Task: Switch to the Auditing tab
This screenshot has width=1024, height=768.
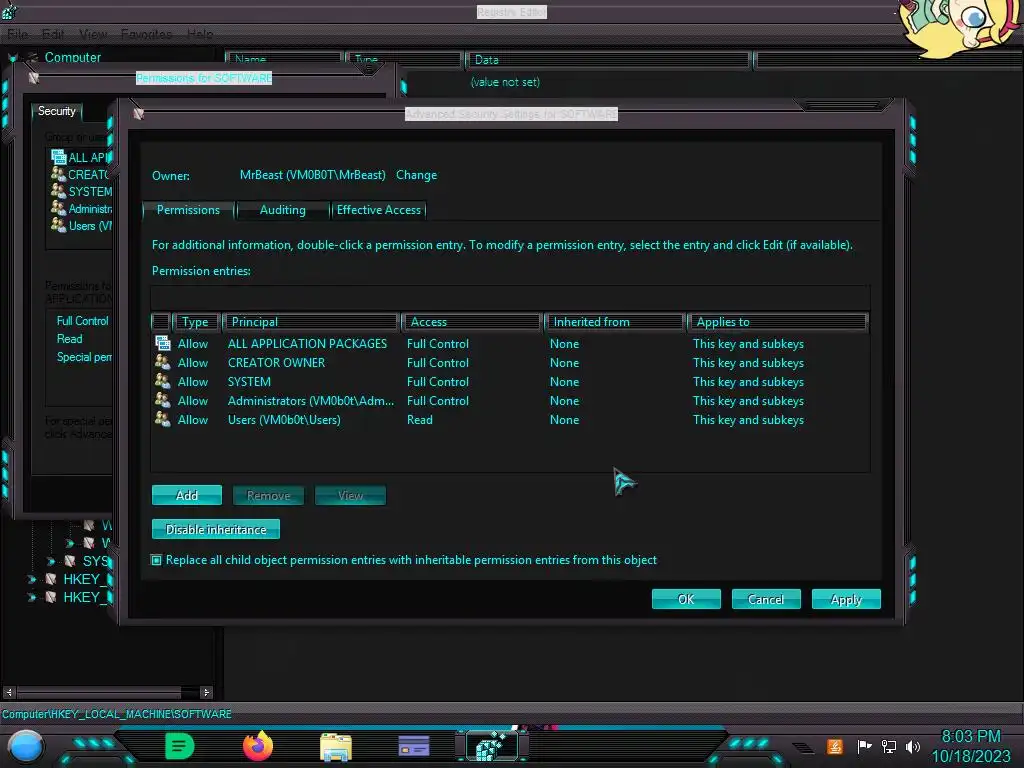Action: tap(282, 210)
